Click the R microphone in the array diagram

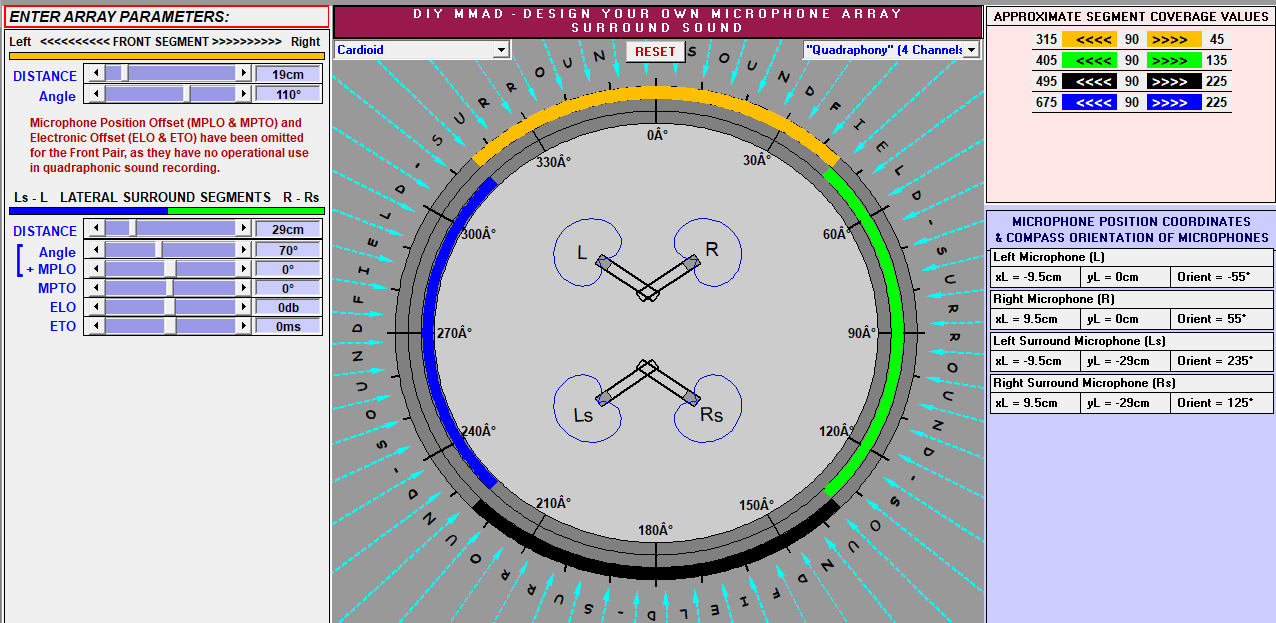pyautogui.click(x=692, y=262)
